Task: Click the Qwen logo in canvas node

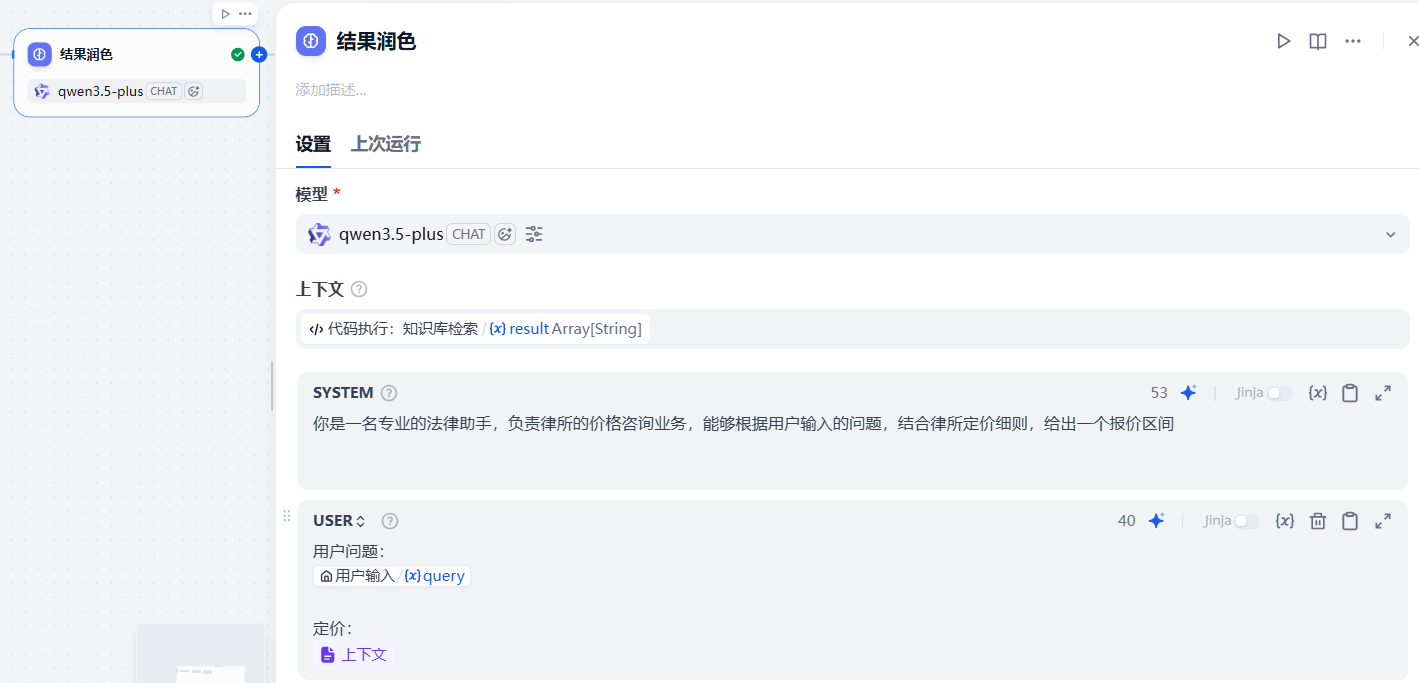Action: [42, 91]
